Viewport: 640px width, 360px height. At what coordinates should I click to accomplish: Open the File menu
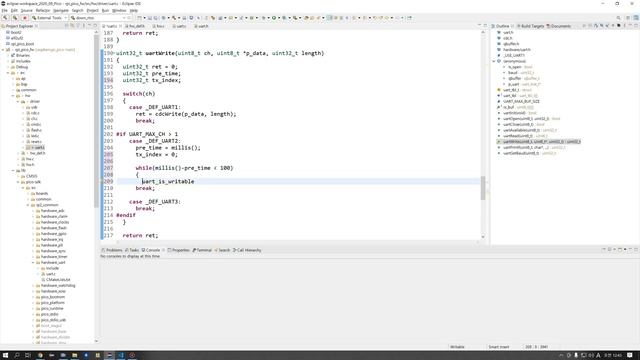coord(4,10)
